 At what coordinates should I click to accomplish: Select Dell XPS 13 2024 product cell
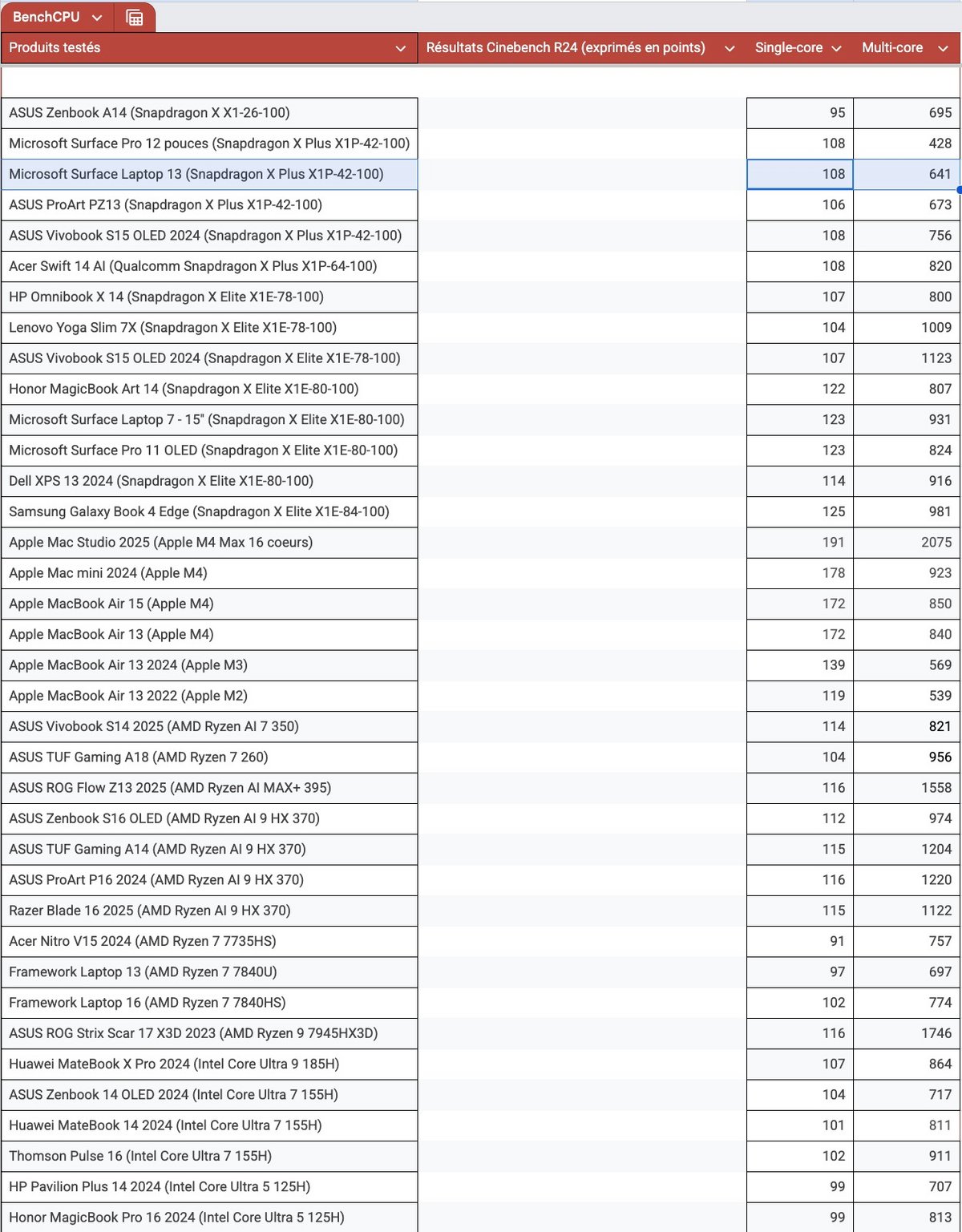coord(209,481)
